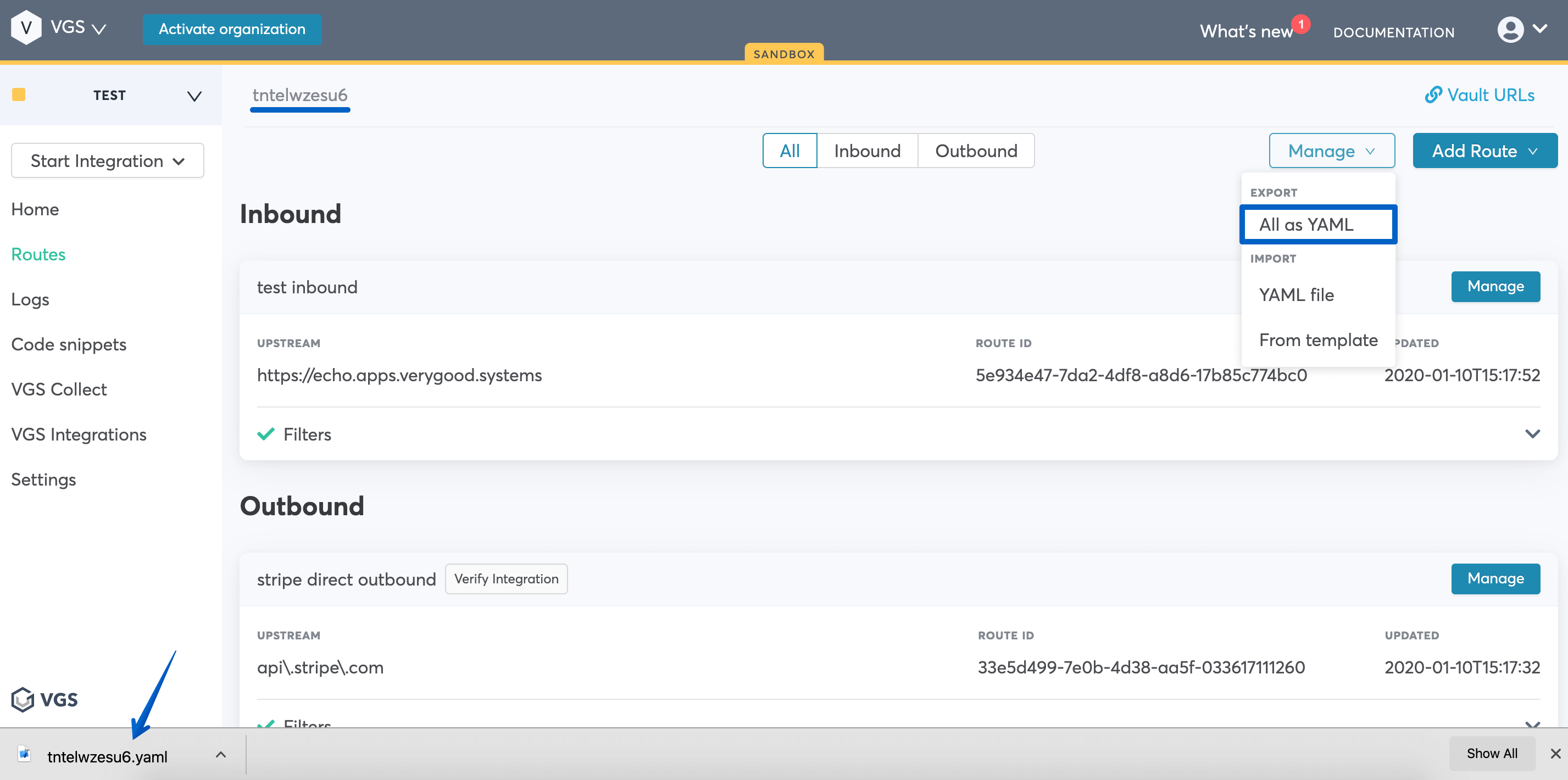Screen dimensions: 1568x780
Task: Open Settings in the sidebar
Action: click(44, 479)
